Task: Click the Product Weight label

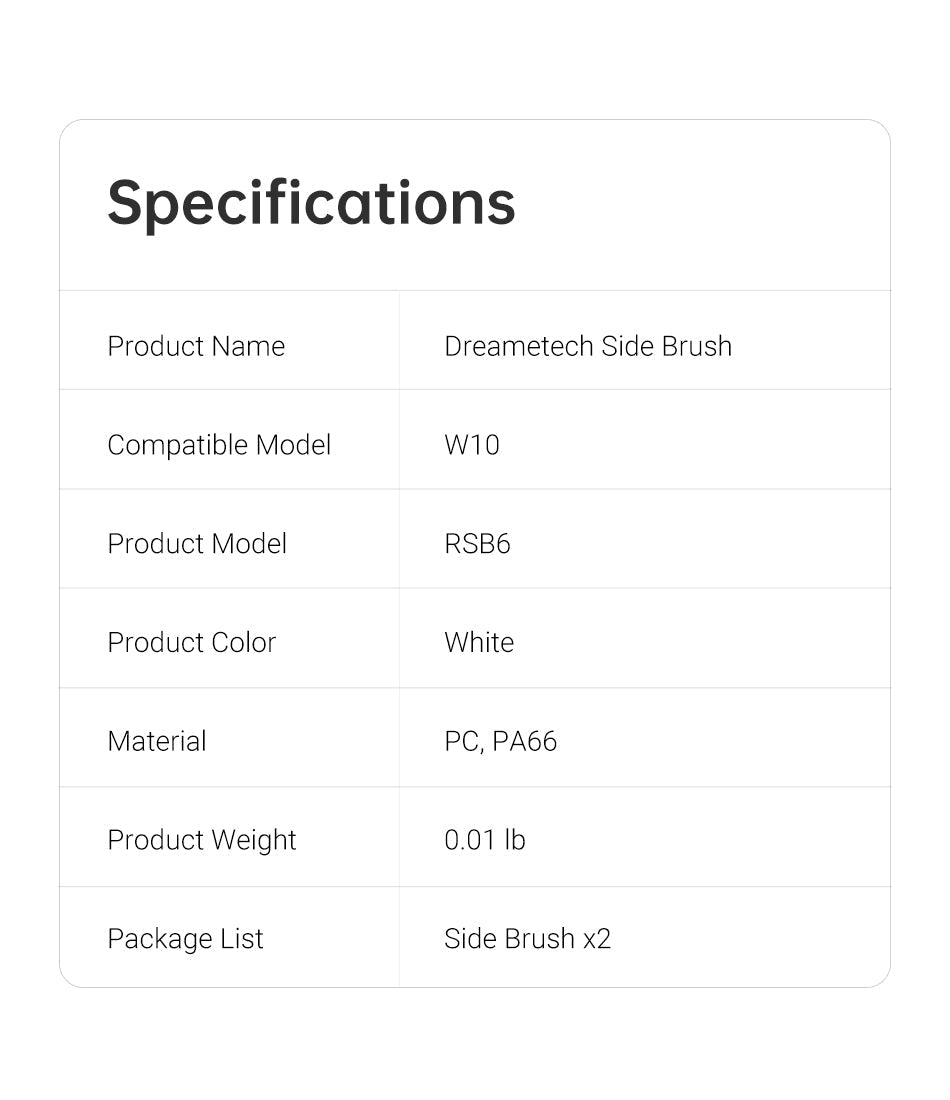Action: (x=202, y=841)
